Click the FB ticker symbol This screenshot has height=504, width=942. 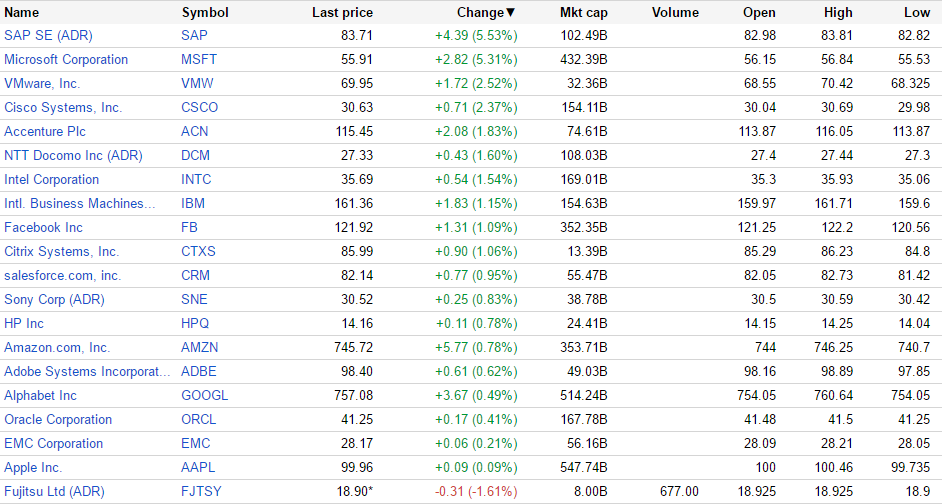click(190, 227)
